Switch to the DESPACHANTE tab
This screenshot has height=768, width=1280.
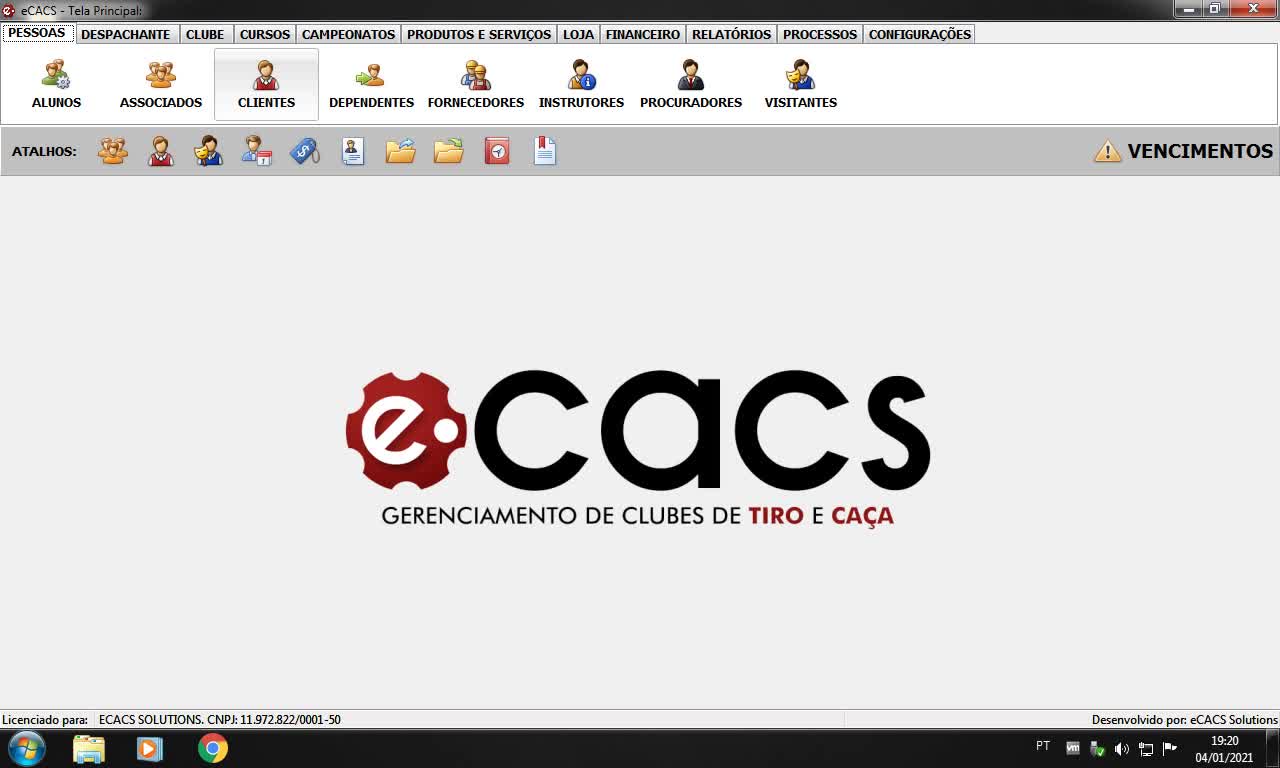tap(126, 34)
